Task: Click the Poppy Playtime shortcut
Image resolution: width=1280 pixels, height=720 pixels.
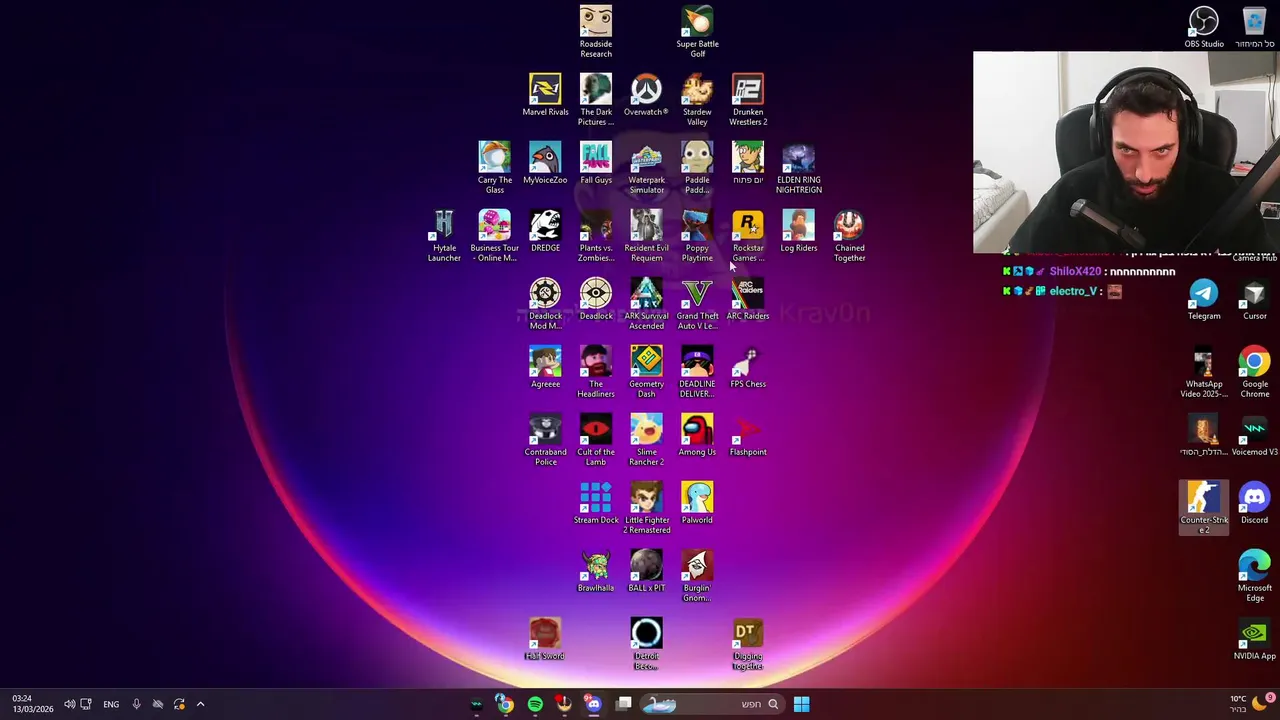Action: coord(697,235)
